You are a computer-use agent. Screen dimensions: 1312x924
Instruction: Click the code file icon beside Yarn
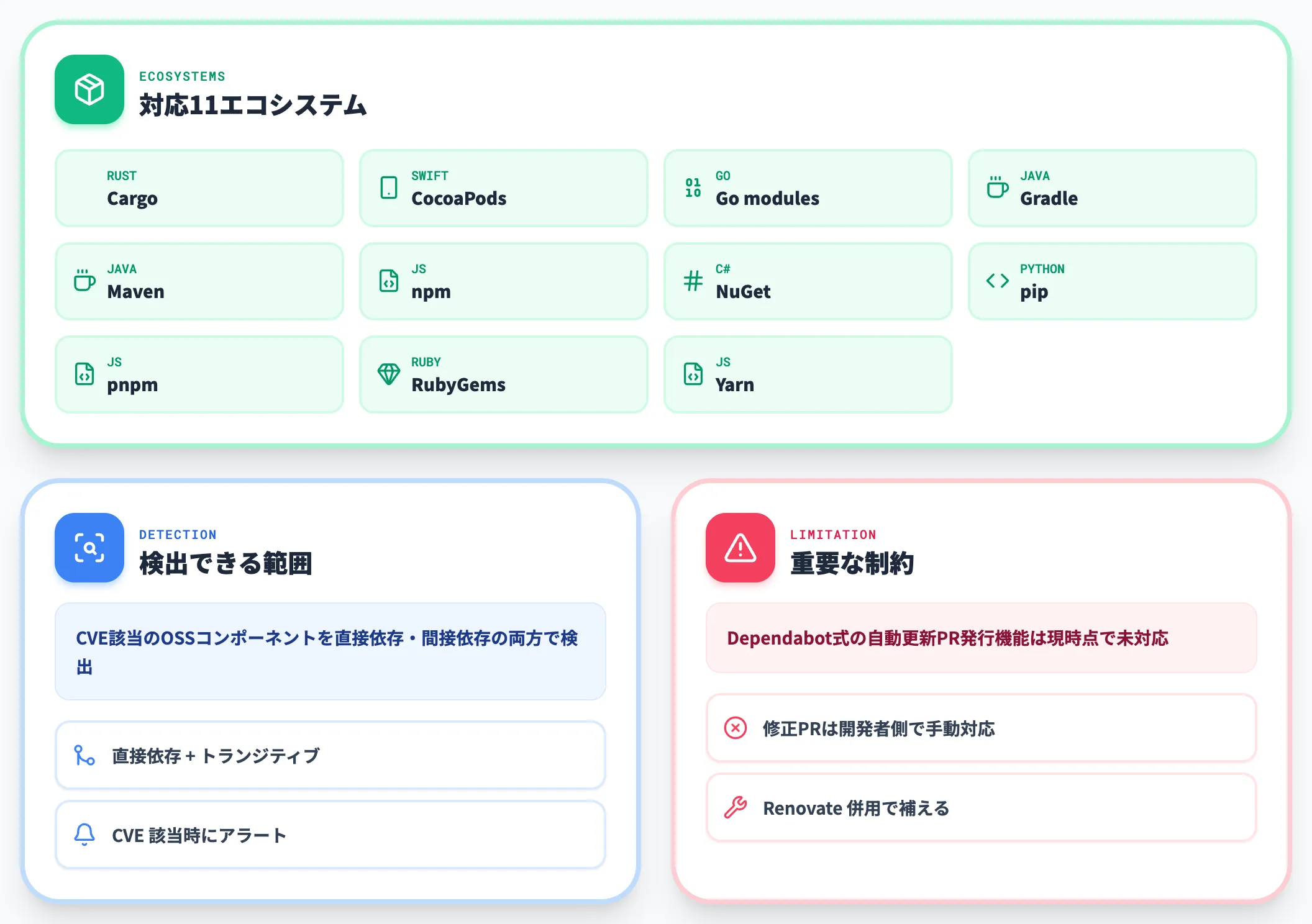tap(693, 374)
